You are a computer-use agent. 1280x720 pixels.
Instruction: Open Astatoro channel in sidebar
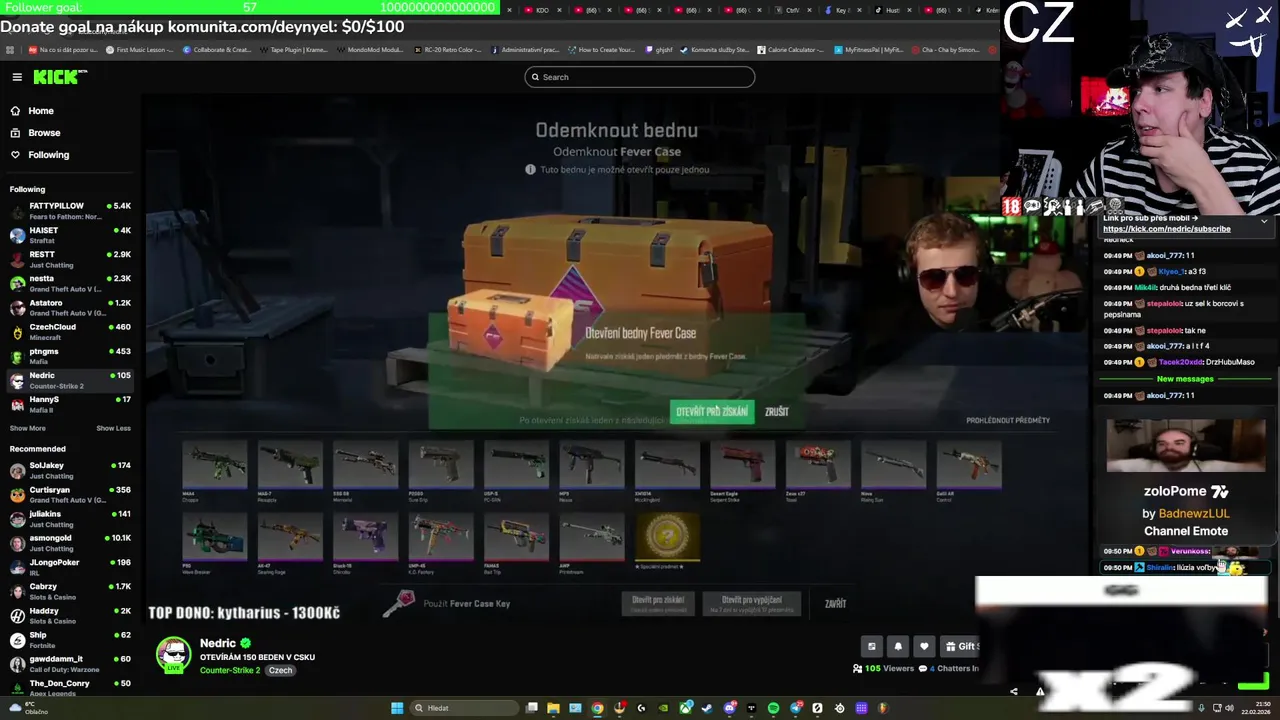[x=70, y=307]
